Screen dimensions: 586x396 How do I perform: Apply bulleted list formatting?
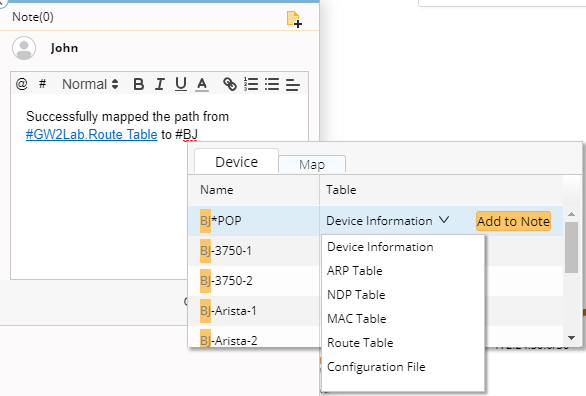coord(272,84)
